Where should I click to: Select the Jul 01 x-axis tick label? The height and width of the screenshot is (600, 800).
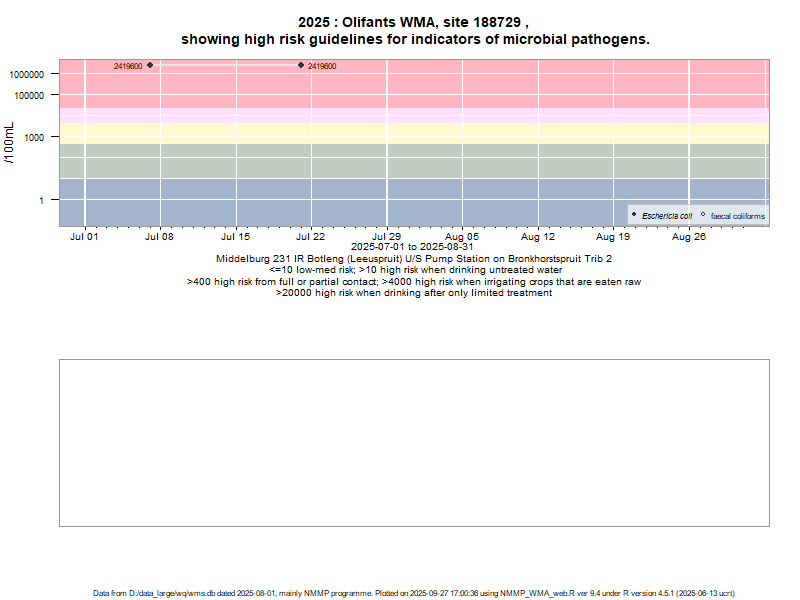click(84, 237)
